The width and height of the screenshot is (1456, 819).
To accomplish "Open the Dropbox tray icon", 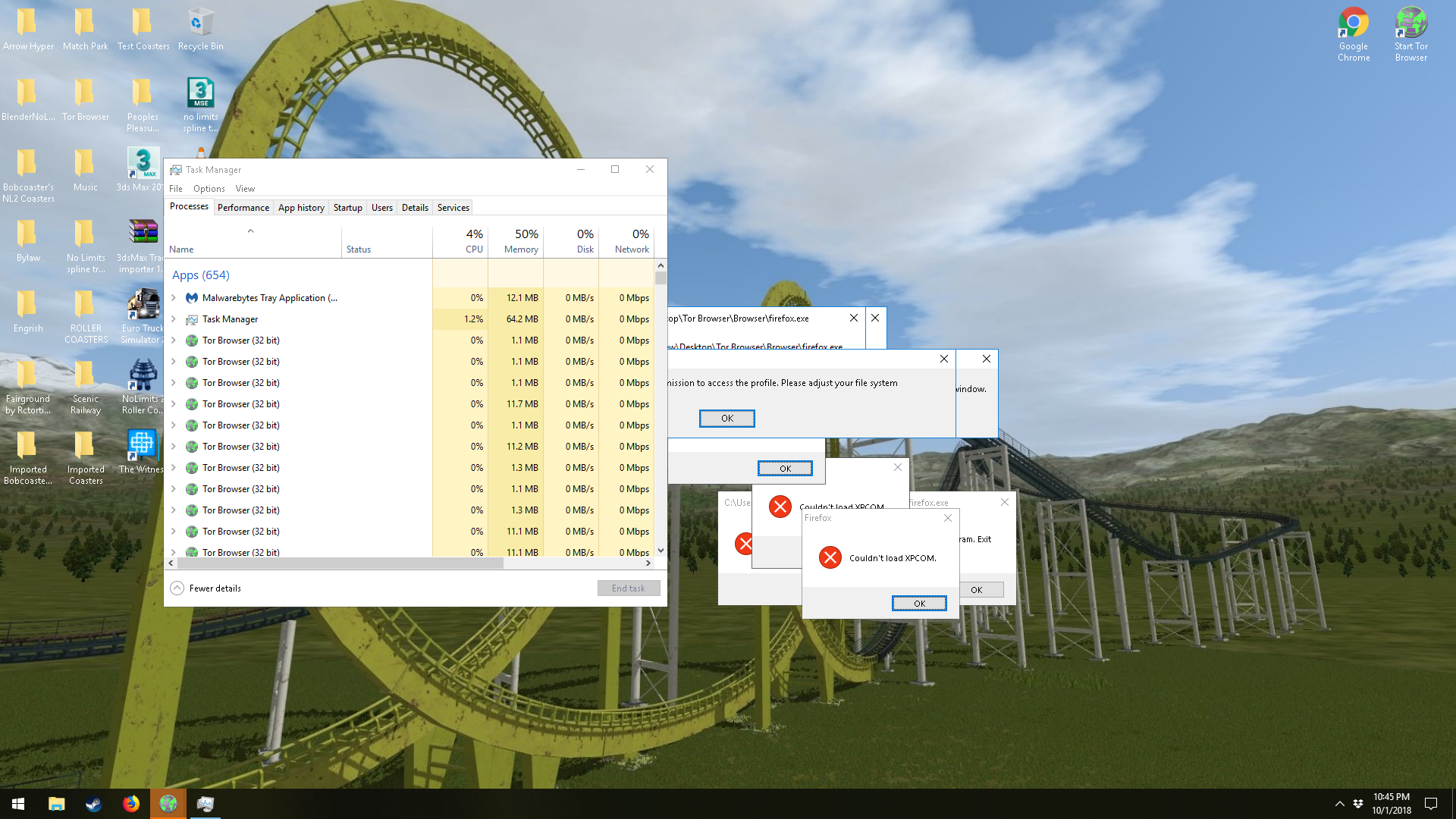I will click(x=1357, y=804).
